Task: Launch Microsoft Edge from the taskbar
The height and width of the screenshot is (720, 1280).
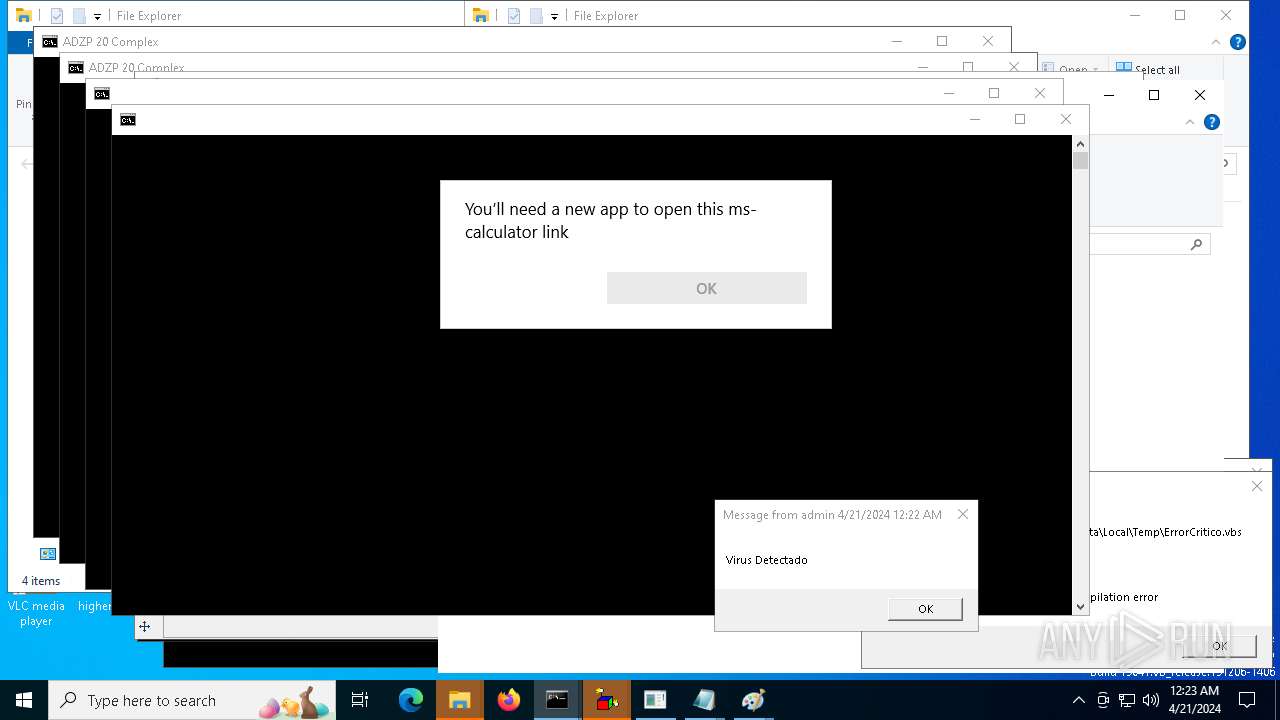Action: 411,700
